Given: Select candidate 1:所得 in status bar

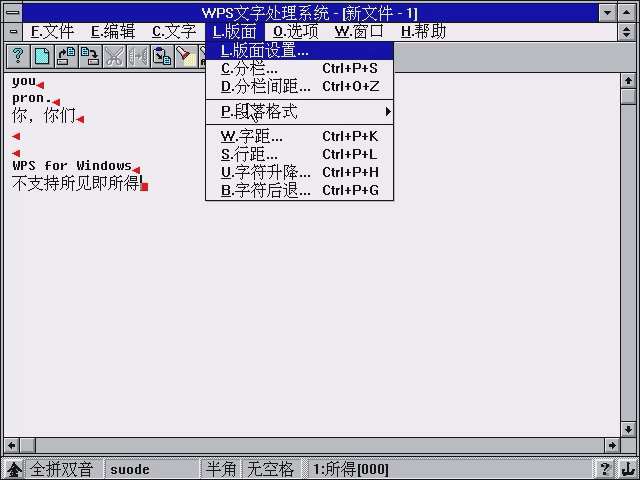Looking at the screenshot, I should (351, 469).
